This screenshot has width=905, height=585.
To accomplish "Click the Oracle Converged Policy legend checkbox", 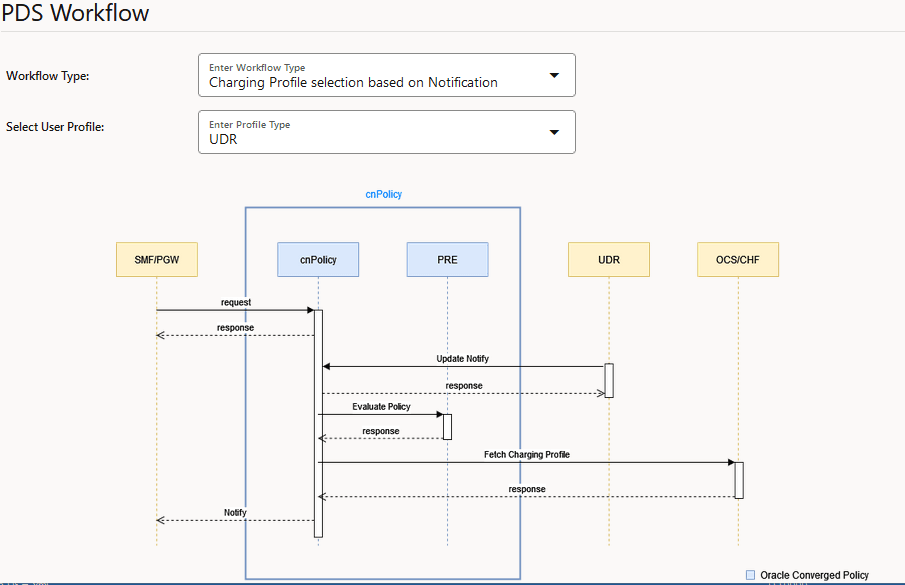I will click(751, 575).
